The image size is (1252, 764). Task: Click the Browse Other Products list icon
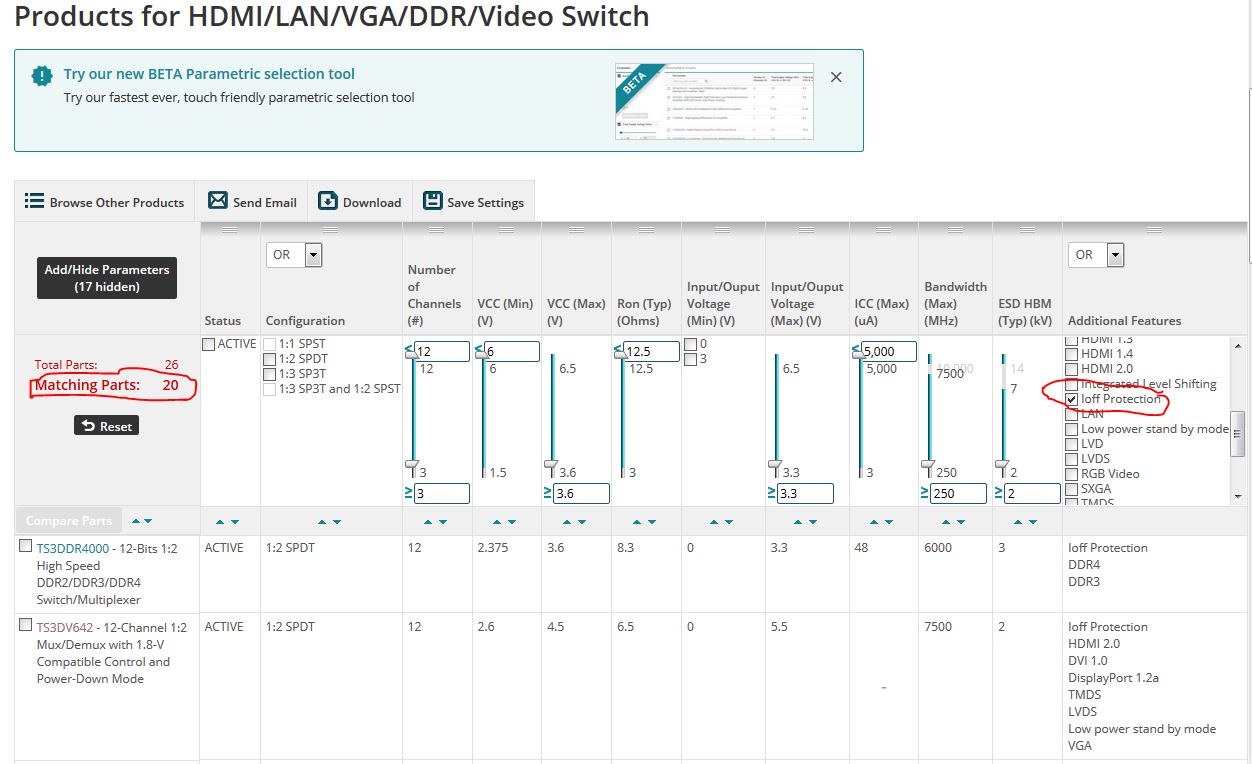34,200
